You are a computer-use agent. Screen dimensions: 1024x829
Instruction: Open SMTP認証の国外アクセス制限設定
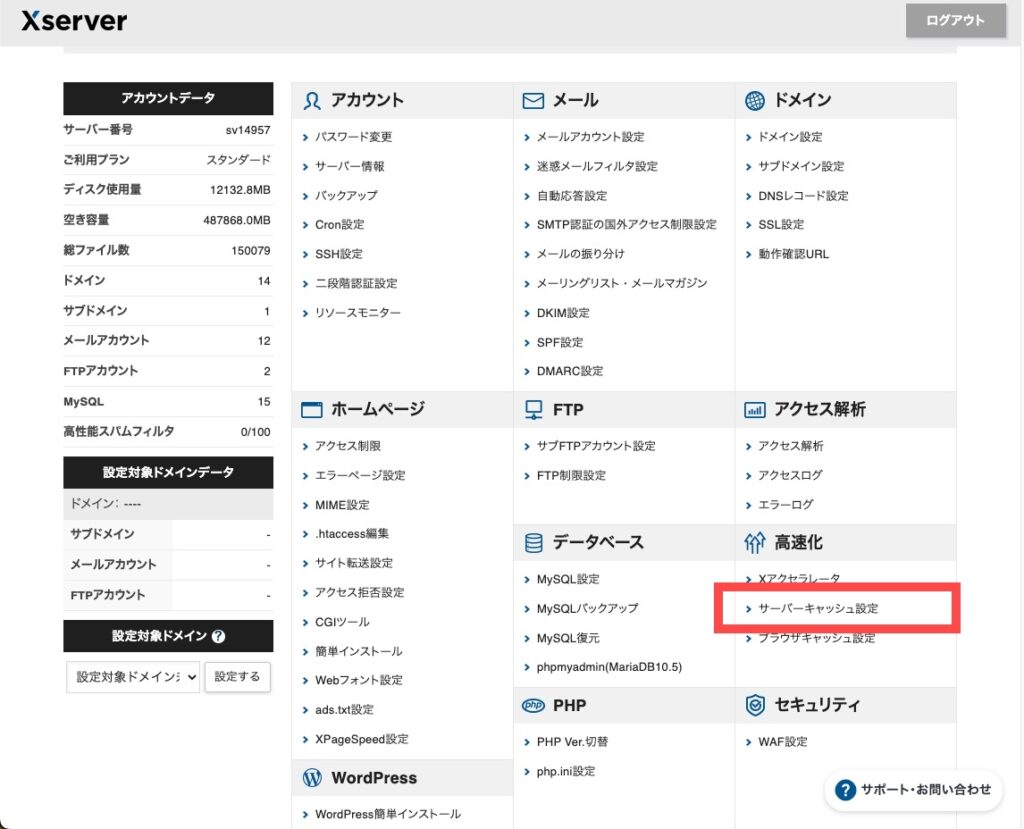pyautogui.click(x=626, y=225)
